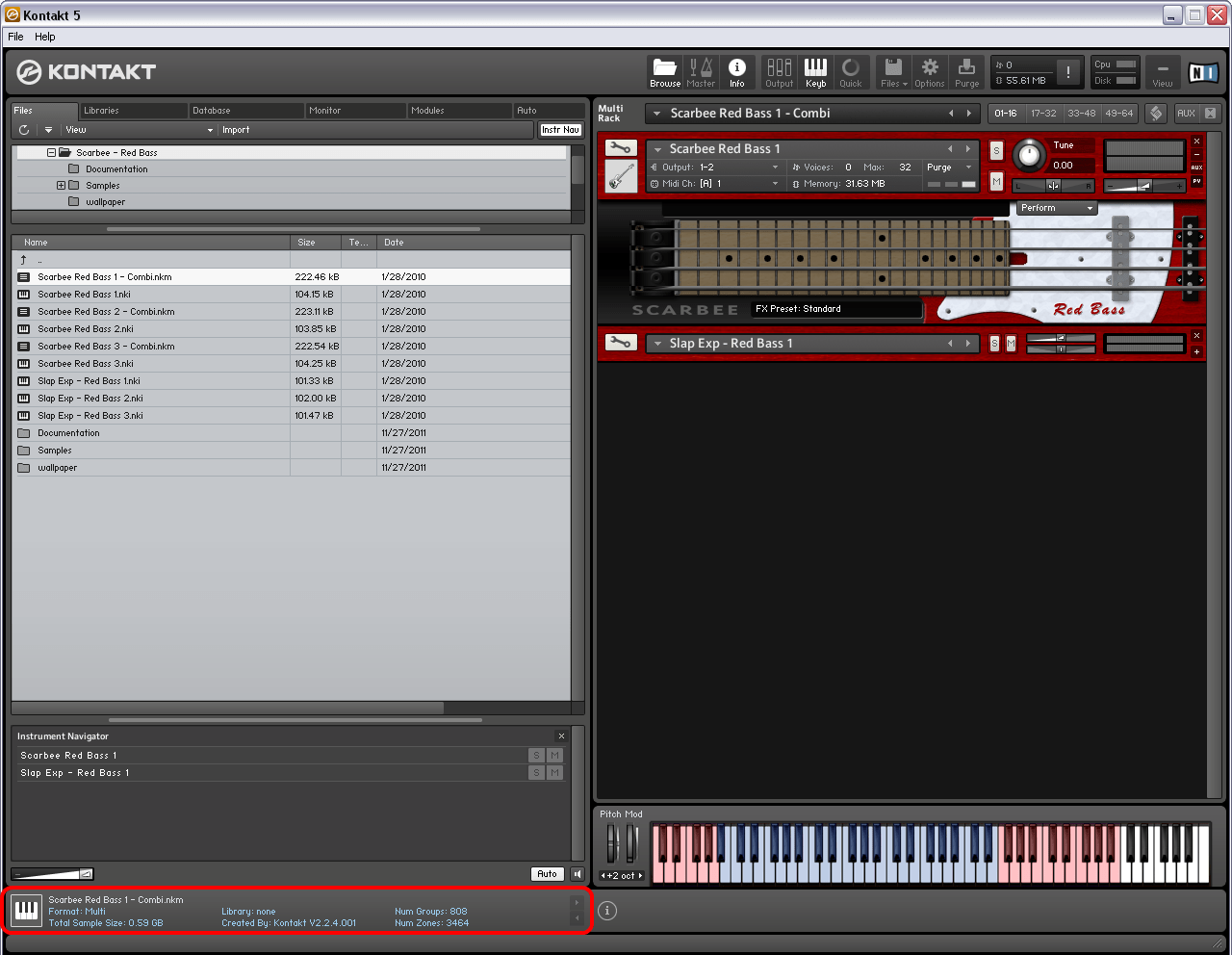Click the View minimize rack icon
Image resolution: width=1232 pixels, height=955 pixels.
point(1163,72)
